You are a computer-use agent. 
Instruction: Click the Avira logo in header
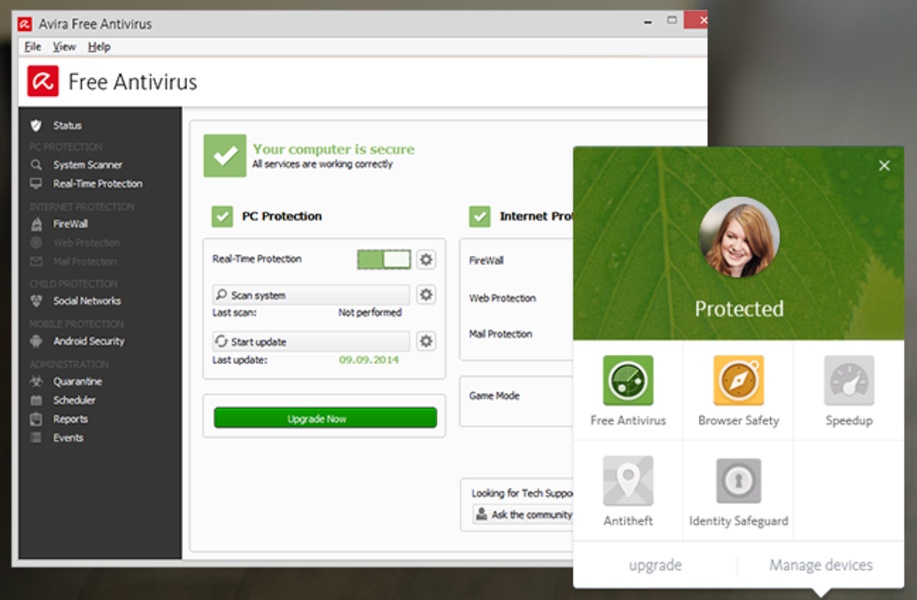click(x=43, y=81)
